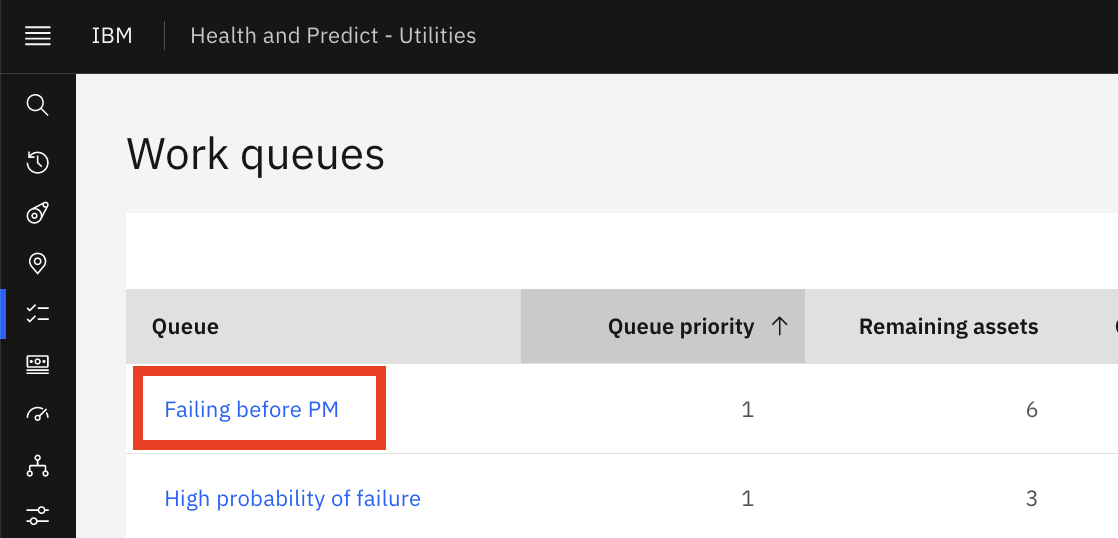Select the work queues checklist icon
1118x538 pixels.
click(38, 314)
